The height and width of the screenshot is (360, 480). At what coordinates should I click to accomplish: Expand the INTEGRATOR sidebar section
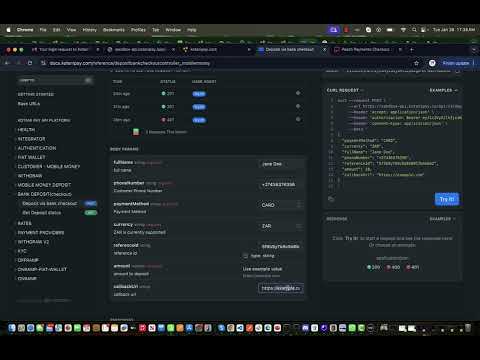point(31,139)
